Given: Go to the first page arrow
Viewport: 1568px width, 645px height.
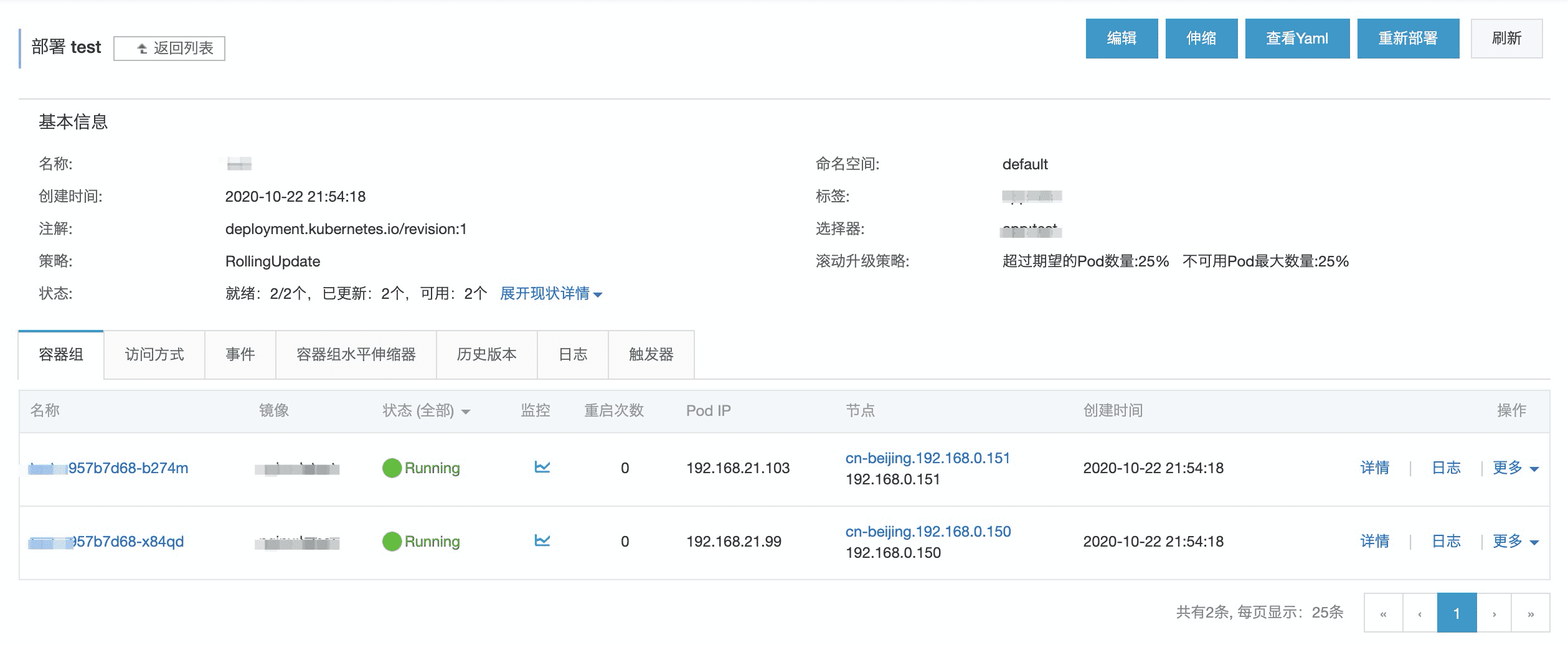Looking at the screenshot, I should click(1383, 613).
